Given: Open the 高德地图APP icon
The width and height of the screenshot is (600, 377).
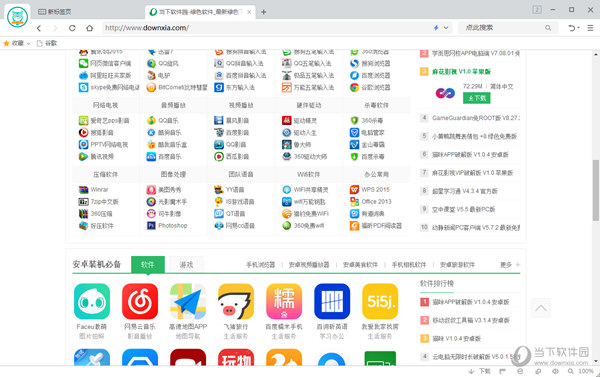Looking at the screenshot, I should click(188, 302).
